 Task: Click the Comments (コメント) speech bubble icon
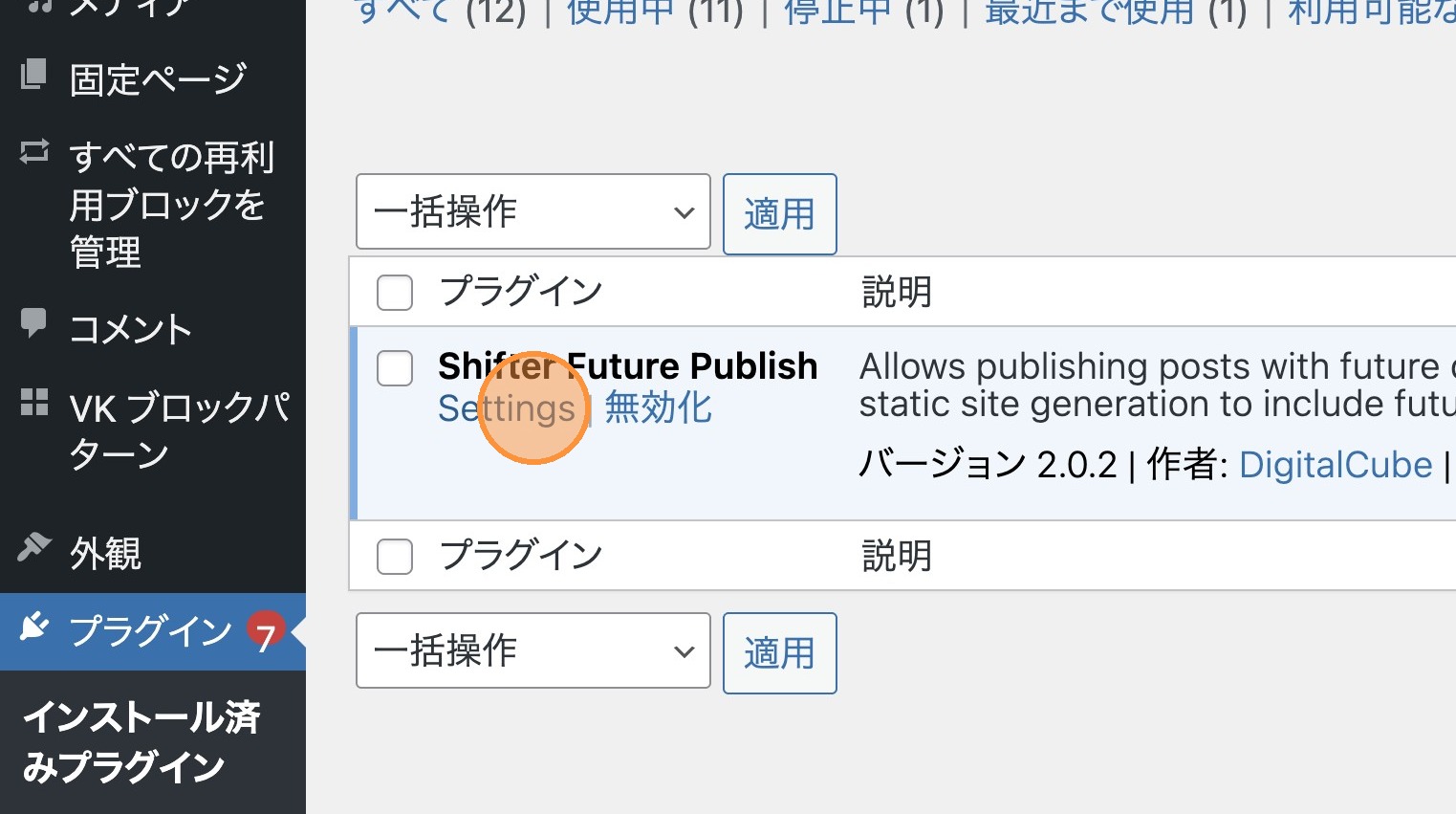(33, 323)
